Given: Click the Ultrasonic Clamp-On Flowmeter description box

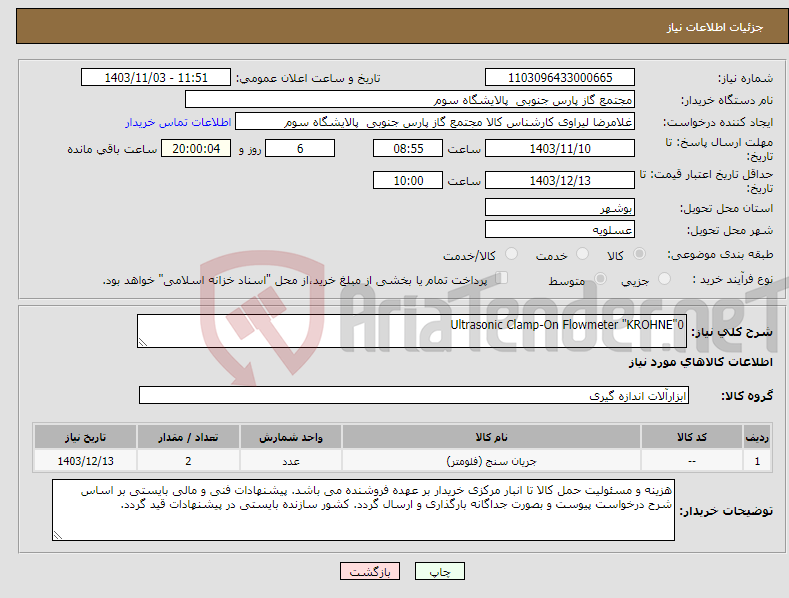Looking at the screenshot, I should [412, 331].
